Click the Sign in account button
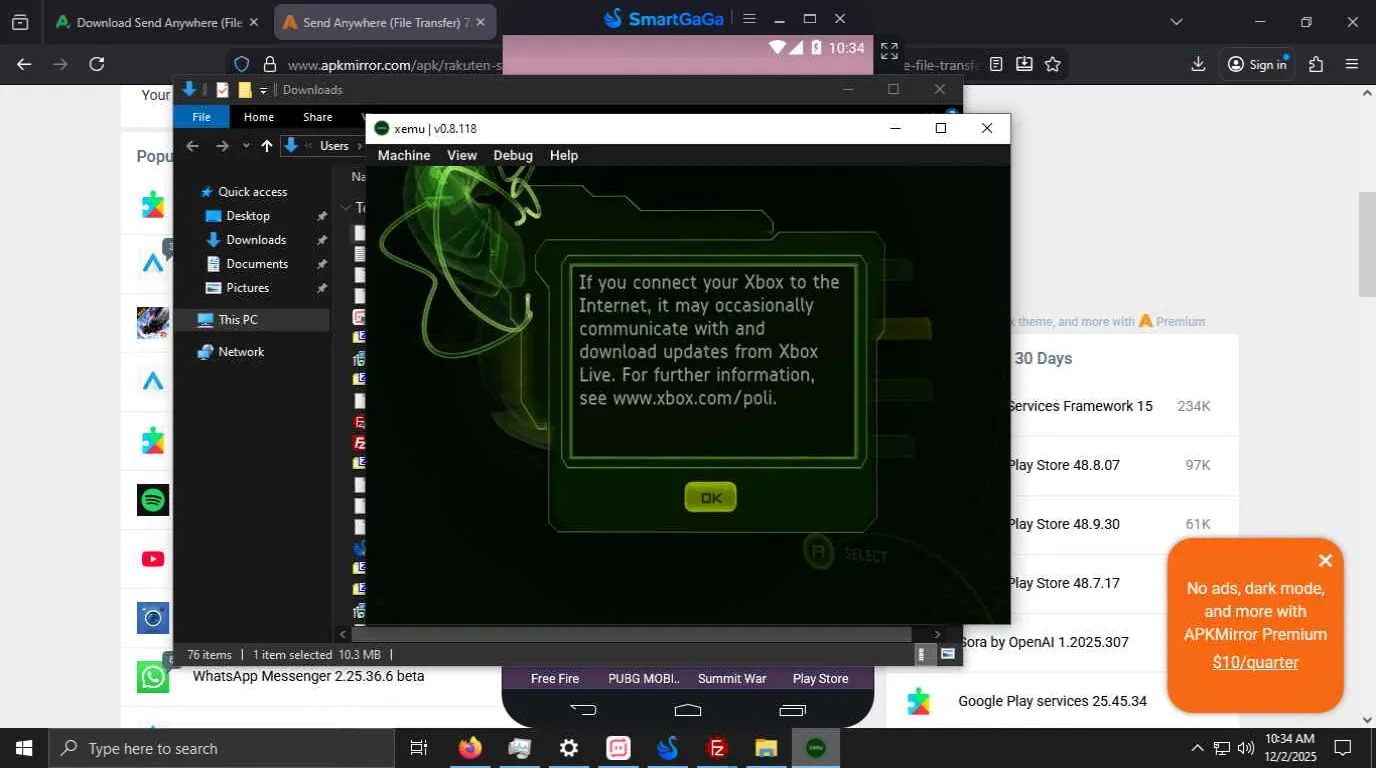This screenshot has width=1376, height=768. [1258, 64]
